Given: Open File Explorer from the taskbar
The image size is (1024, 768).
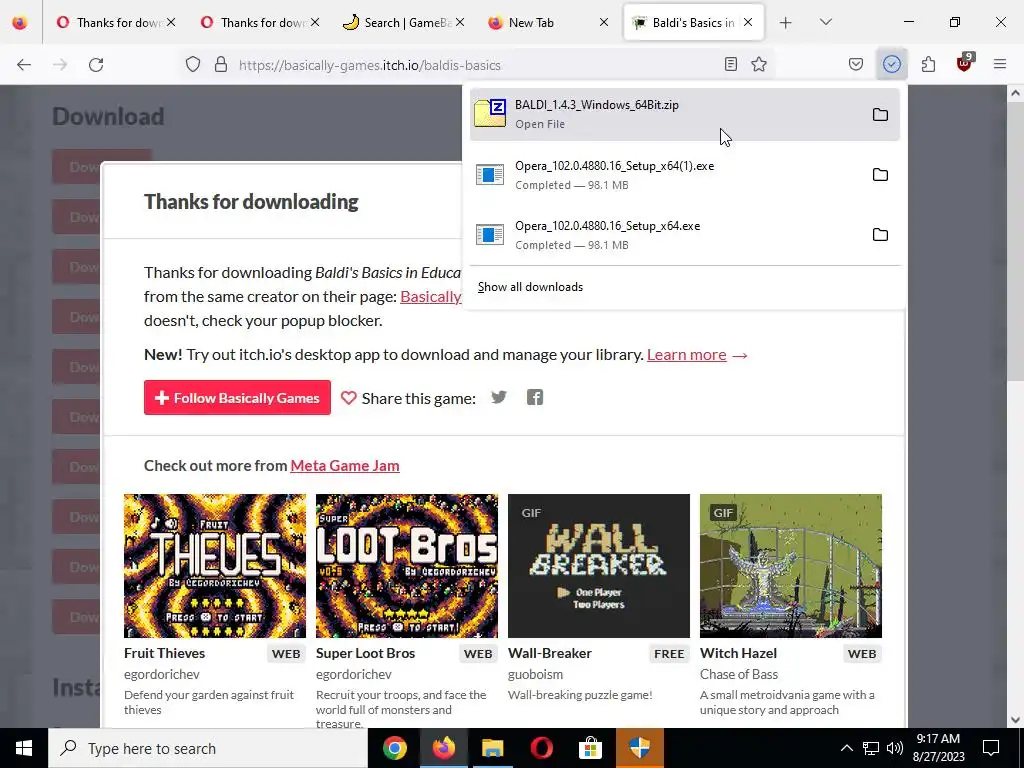Looking at the screenshot, I should pos(492,748).
